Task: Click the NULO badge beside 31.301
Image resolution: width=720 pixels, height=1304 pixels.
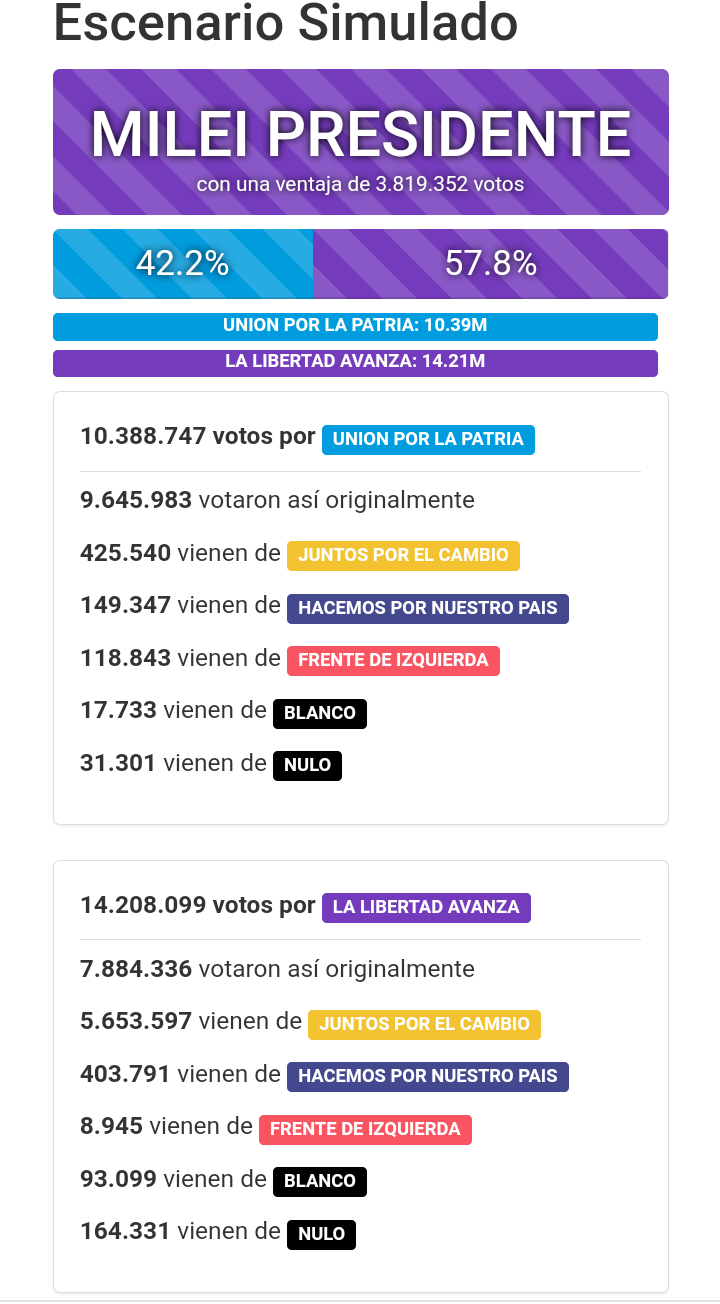Action: tap(307, 765)
